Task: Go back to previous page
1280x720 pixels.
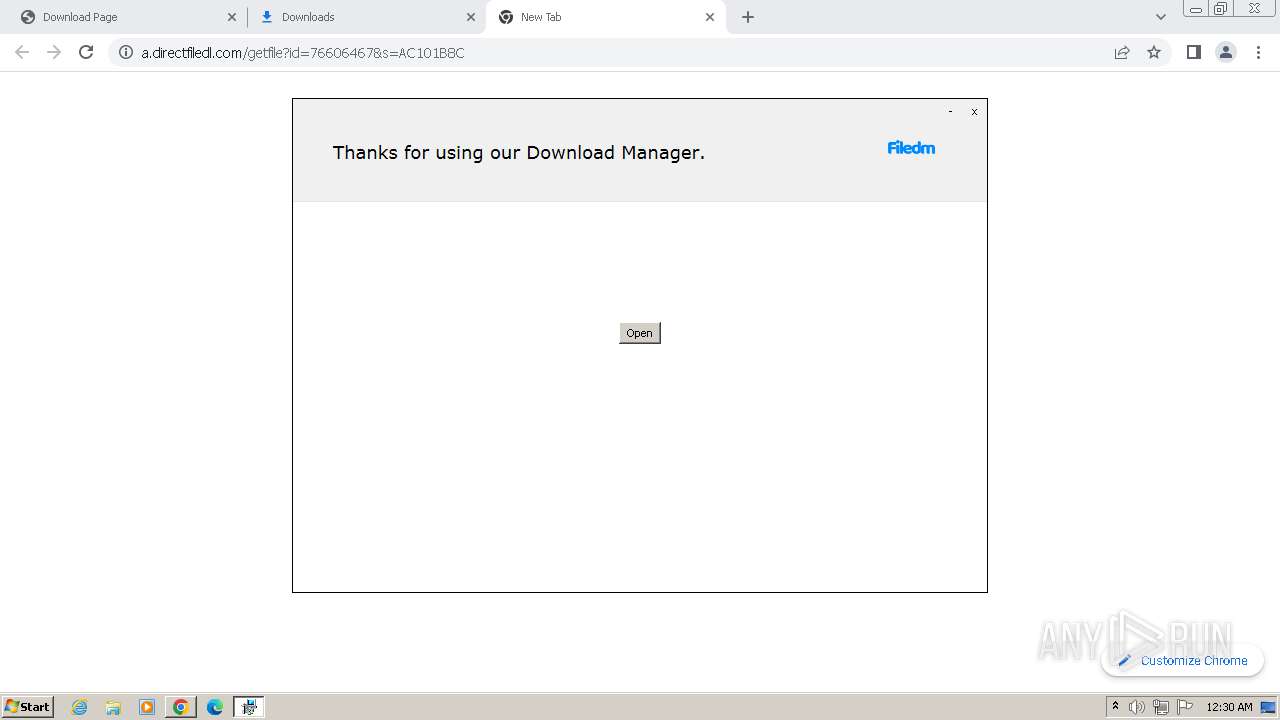Action: 22,52
